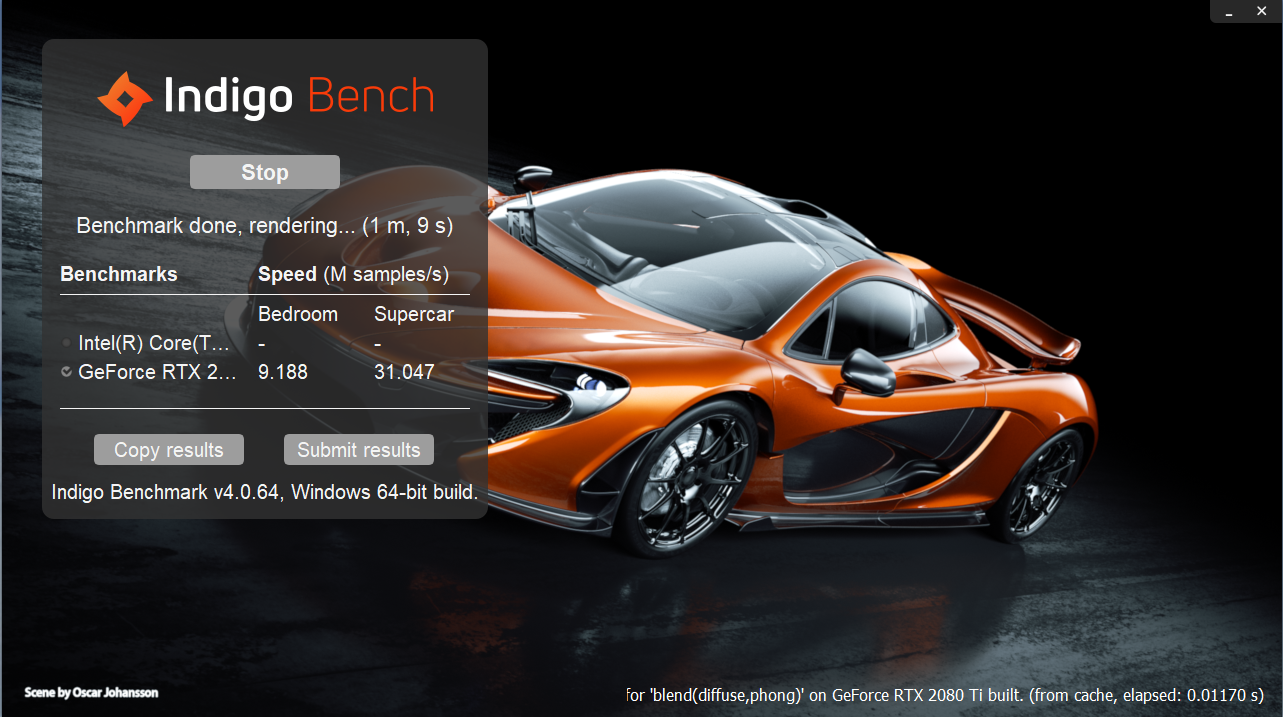Image resolution: width=1283 pixels, height=717 pixels.
Task: Click the Stop button
Action: coord(265,172)
